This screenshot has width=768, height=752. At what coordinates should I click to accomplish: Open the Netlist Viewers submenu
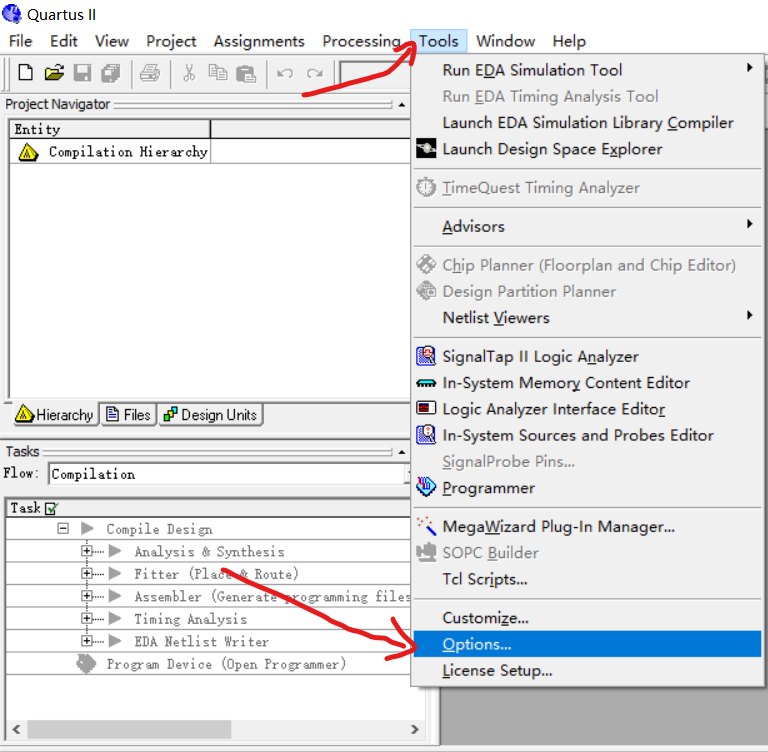tap(496, 318)
